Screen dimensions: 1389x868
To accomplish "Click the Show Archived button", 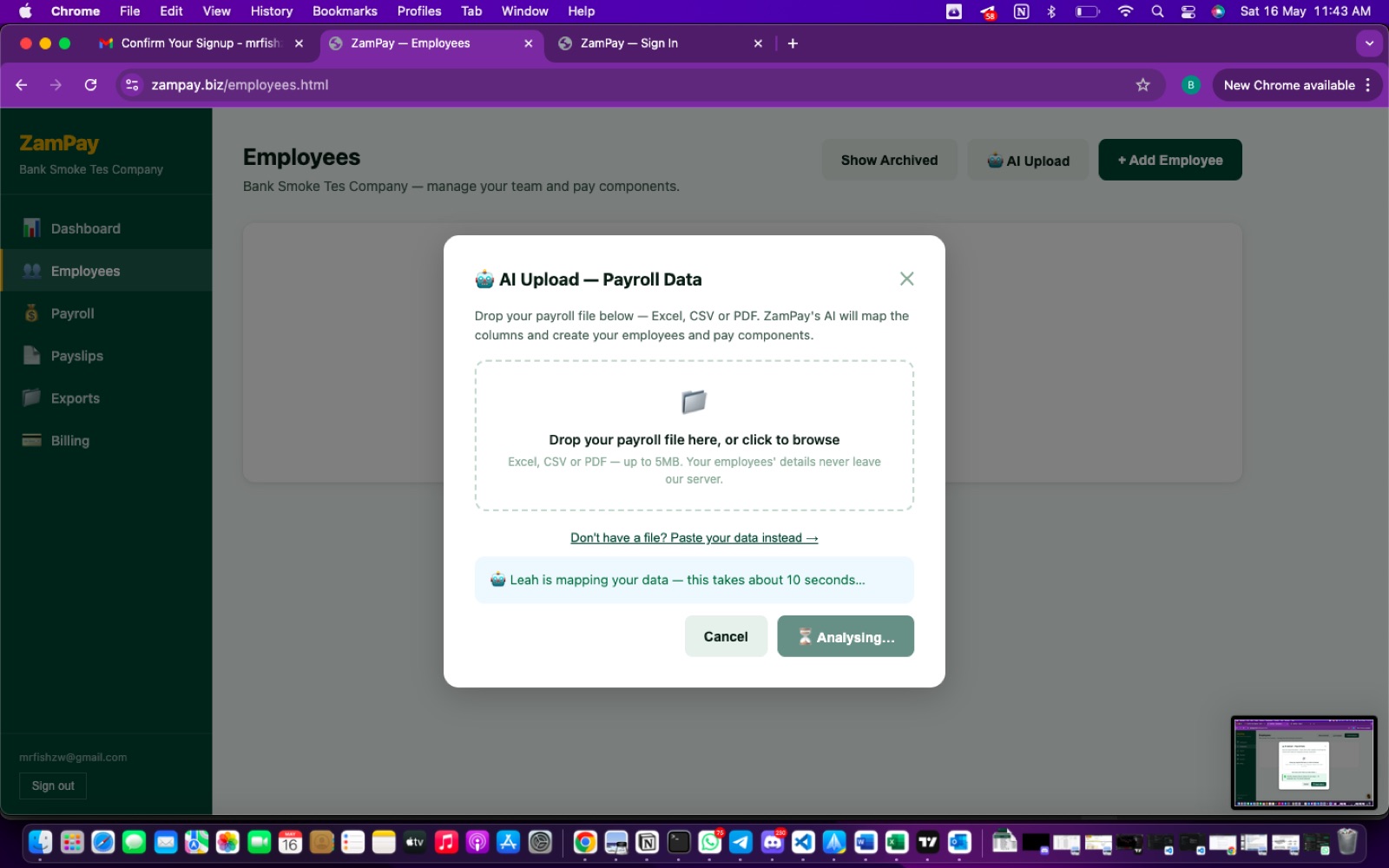I will (x=889, y=160).
